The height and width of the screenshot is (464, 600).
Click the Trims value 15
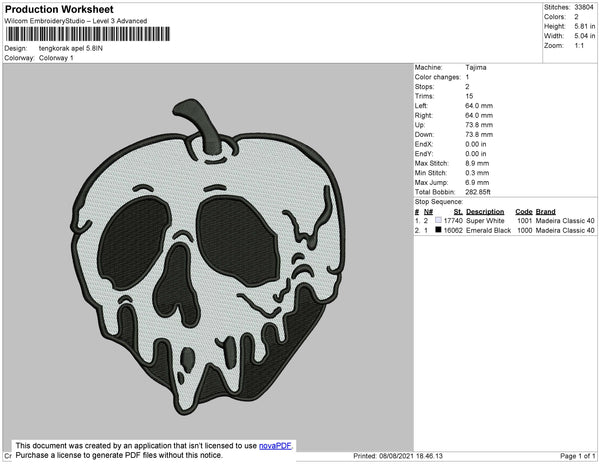tap(469, 96)
